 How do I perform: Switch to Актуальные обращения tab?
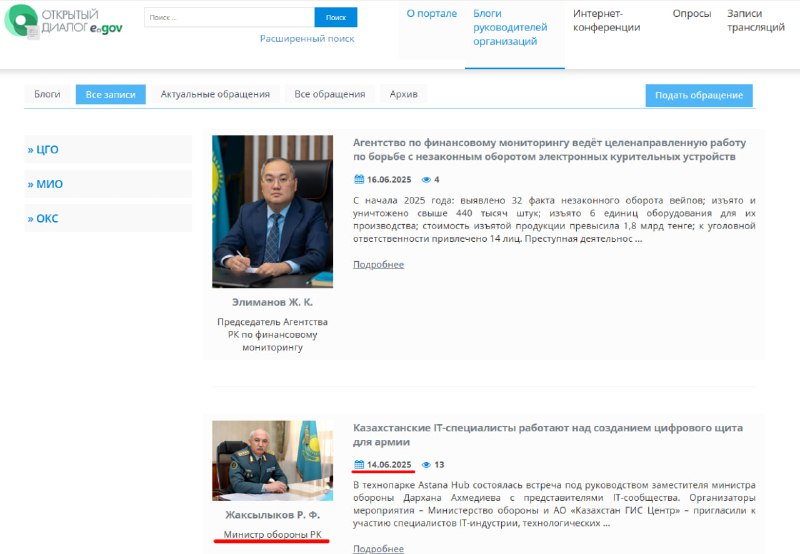215,94
